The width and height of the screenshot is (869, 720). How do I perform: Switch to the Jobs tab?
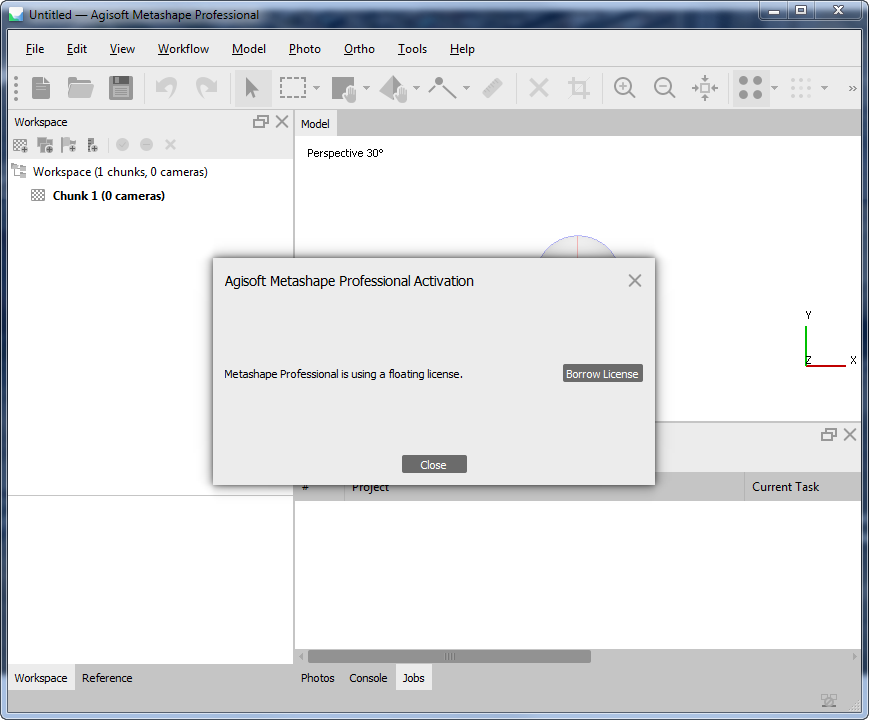[x=413, y=678]
